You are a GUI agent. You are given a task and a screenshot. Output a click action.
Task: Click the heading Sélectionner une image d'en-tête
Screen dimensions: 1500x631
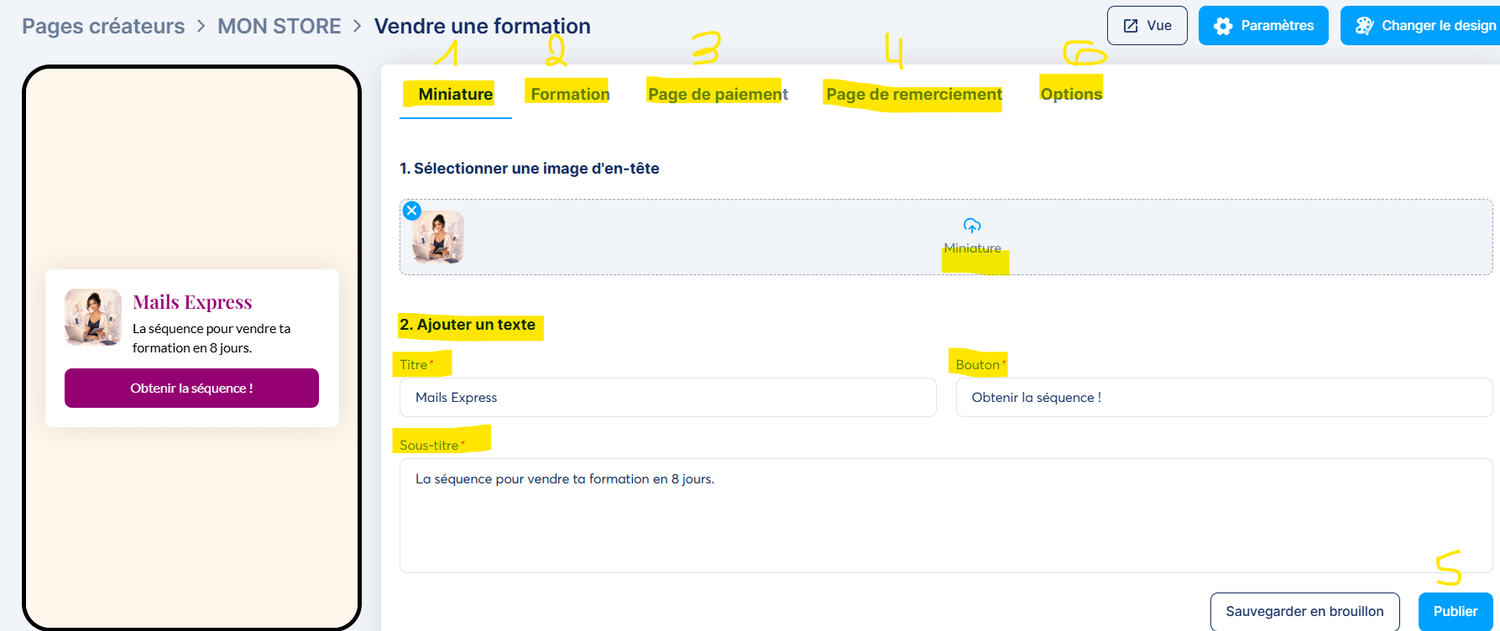tap(529, 169)
